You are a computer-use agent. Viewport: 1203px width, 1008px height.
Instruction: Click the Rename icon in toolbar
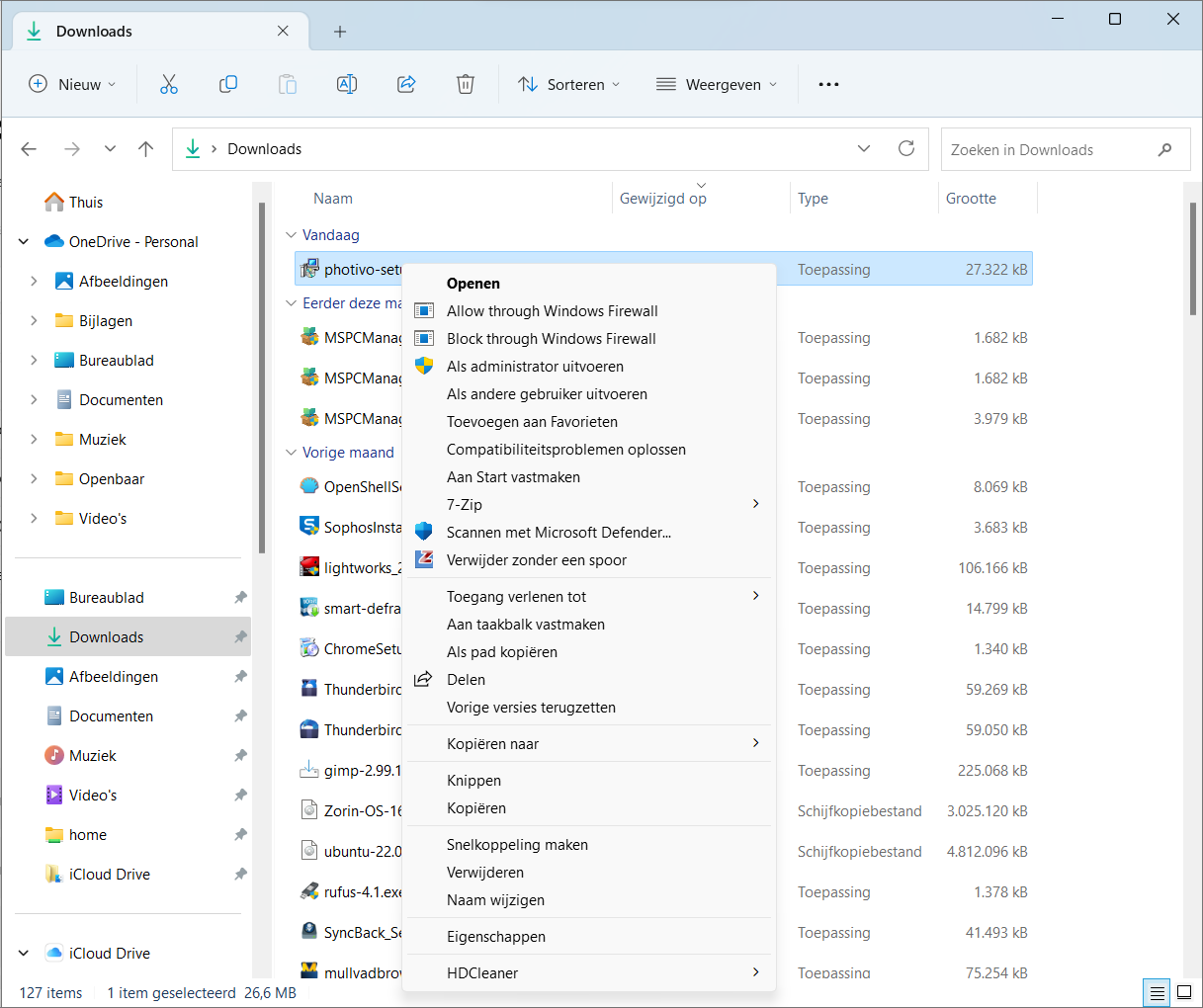click(x=347, y=84)
